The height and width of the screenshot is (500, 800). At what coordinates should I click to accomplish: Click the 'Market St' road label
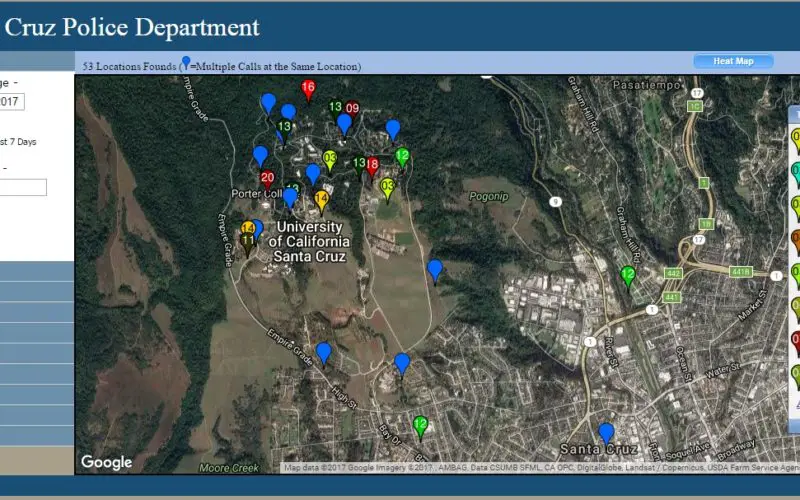click(x=753, y=305)
